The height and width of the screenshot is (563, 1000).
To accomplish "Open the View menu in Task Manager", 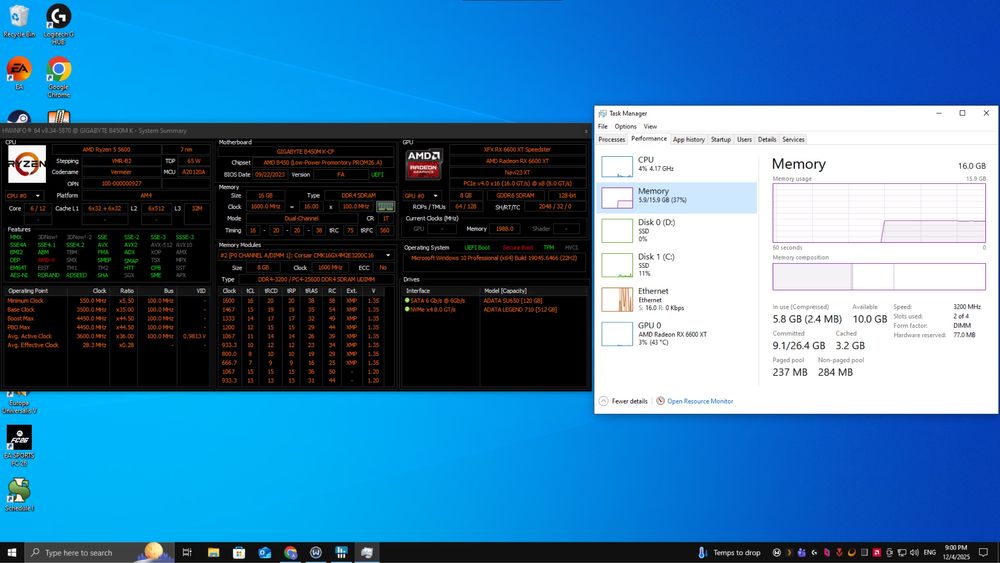I will pyautogui.click(x=650, y=126).
